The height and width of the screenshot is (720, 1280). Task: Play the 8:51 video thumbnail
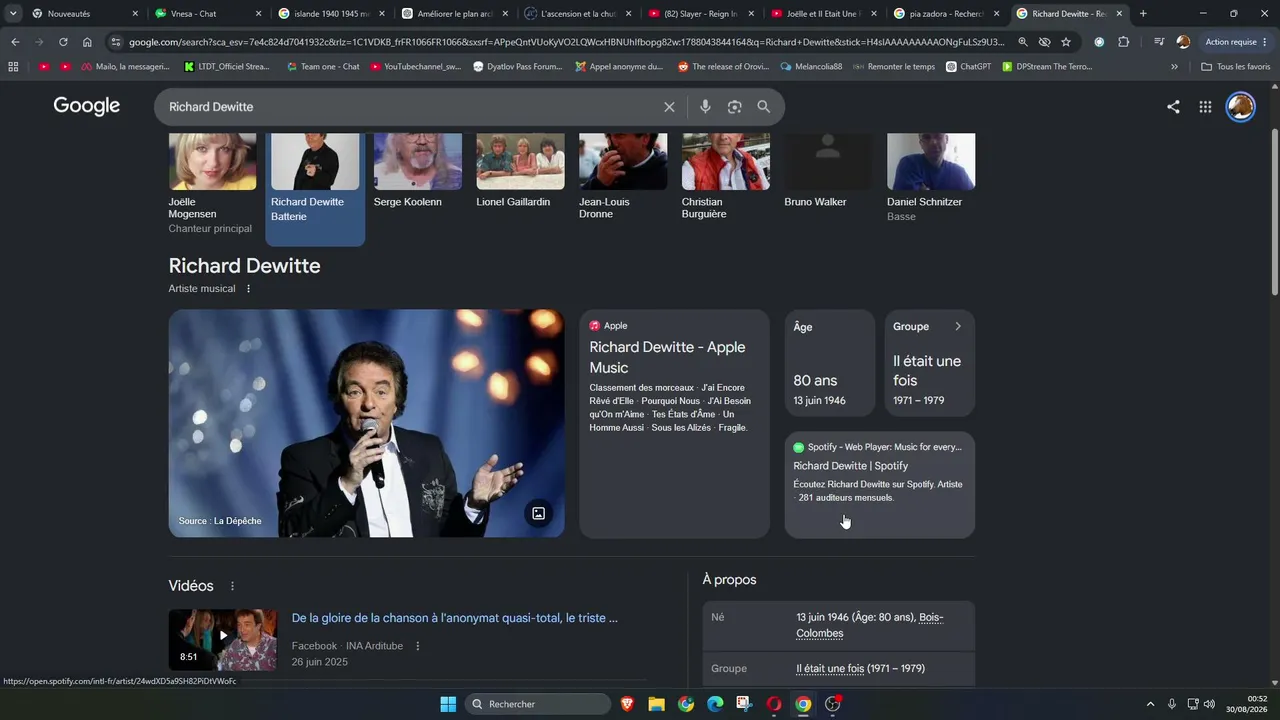223,640
